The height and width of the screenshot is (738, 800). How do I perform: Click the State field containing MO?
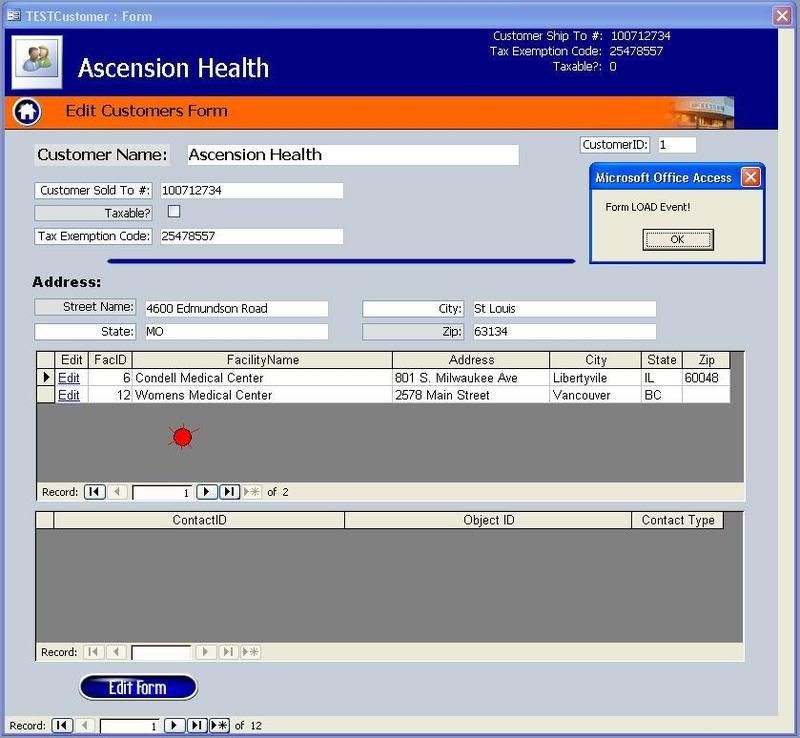click(236, 331)
